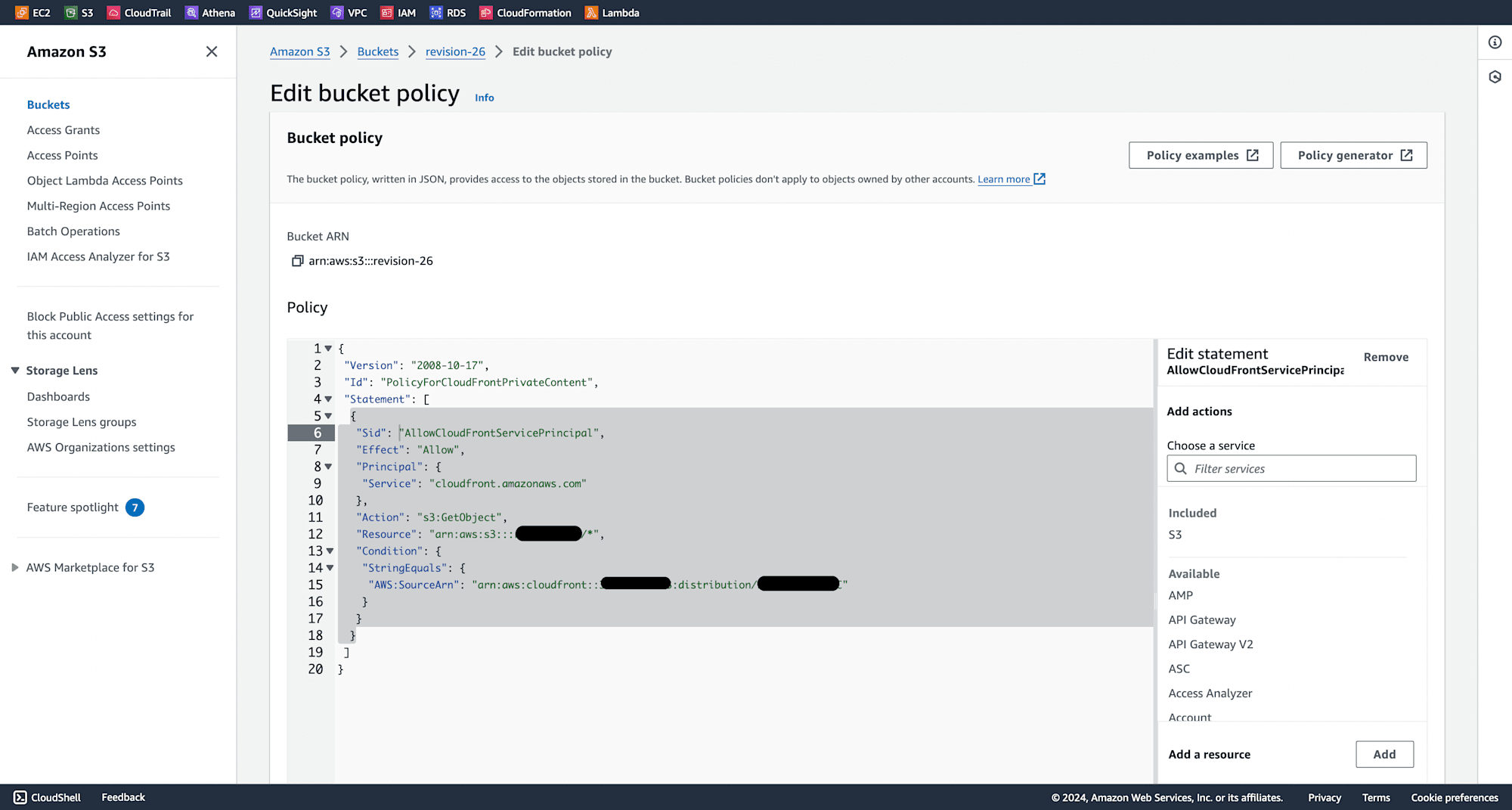Fold the Condition block at line 13
Viewport: 1512px width, 810px height.
pos(330,551)
